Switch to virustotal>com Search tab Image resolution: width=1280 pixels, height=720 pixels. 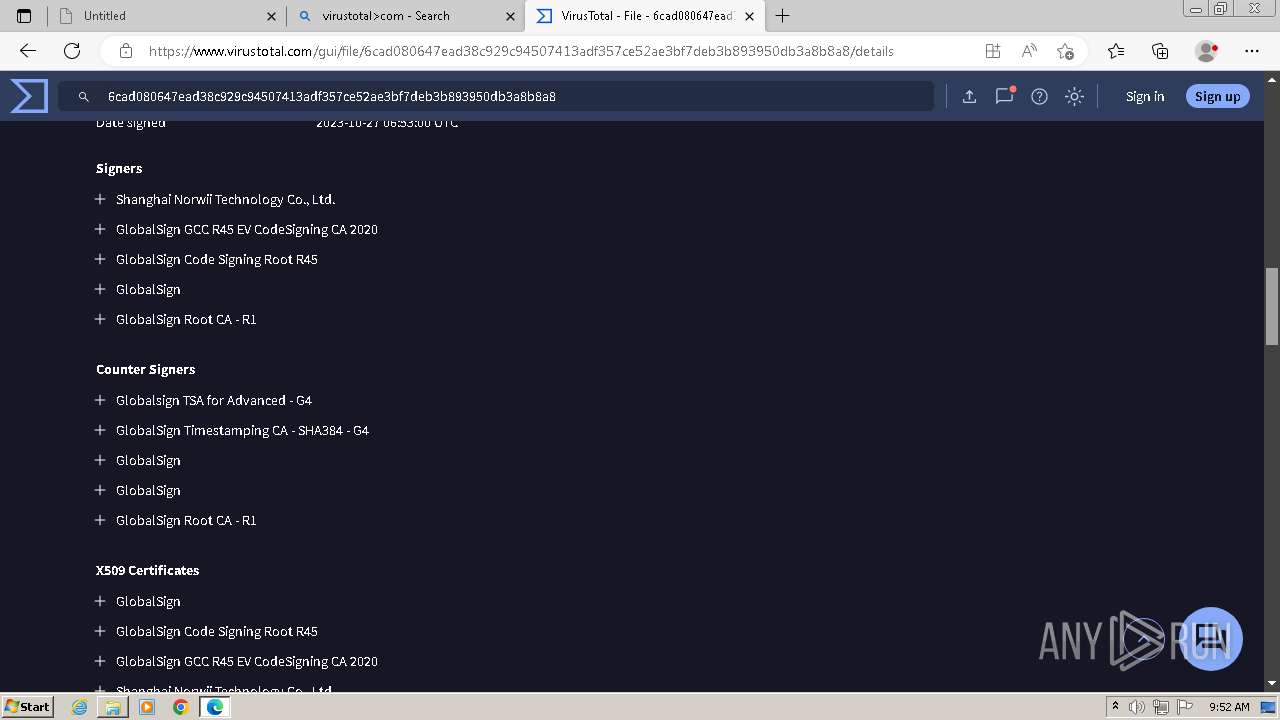405,16
